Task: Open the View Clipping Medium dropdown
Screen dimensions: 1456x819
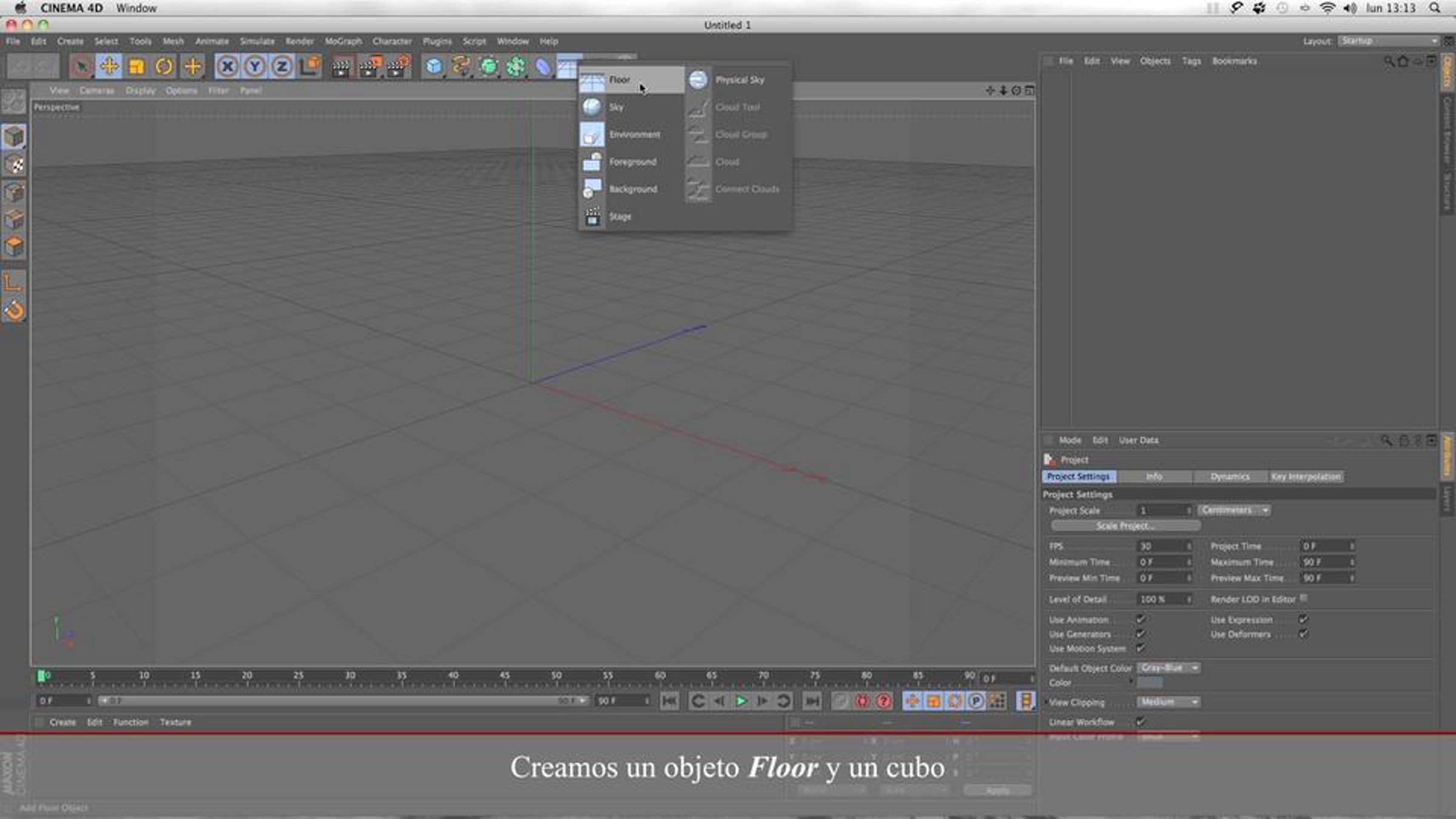Action: (x=1168, y=702)
